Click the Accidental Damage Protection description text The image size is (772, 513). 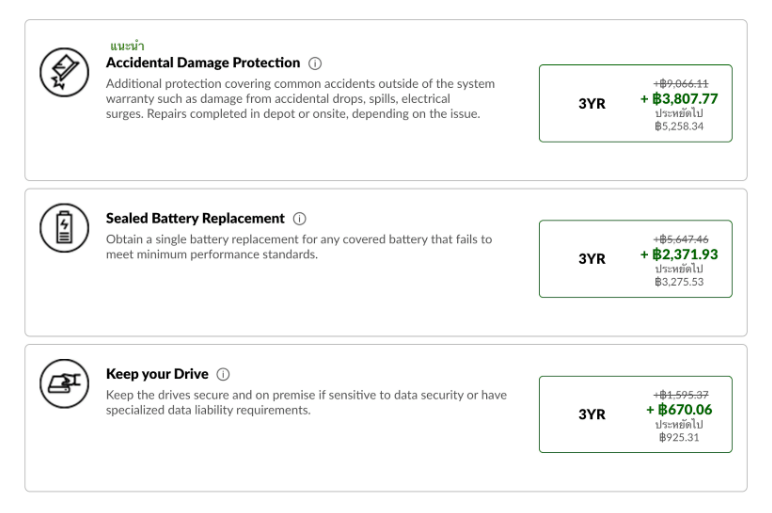(300, 98)
